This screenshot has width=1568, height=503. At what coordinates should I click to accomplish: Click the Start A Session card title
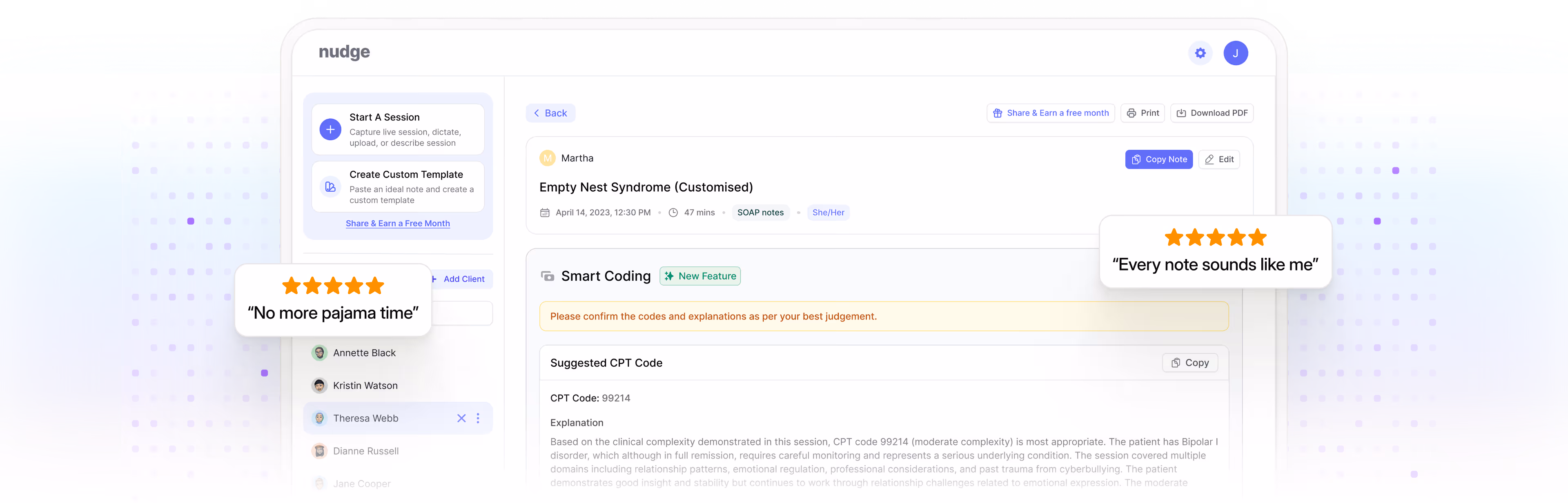[384, 117]
